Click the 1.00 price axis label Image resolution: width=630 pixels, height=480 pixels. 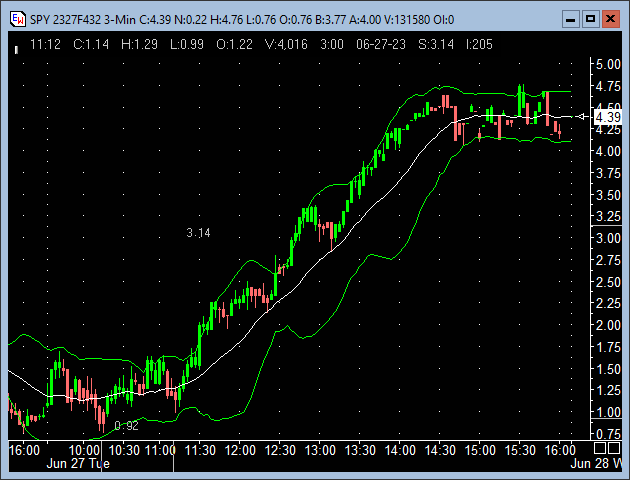pos(608,412)
